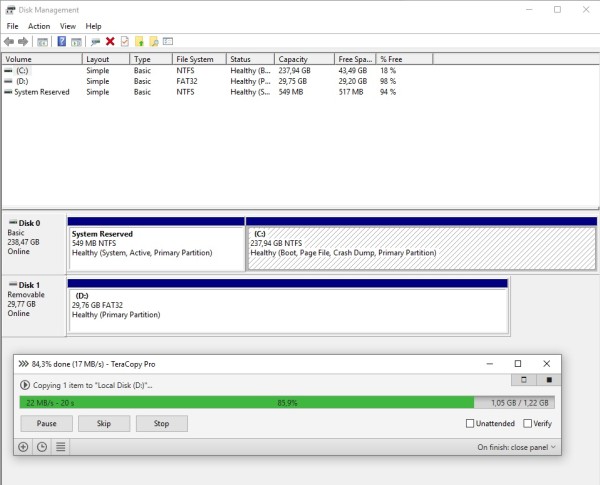
Task: Click the Show/Hide Console Tree toolbar icon
Action: pyautogui.click(x=42, y=42)
